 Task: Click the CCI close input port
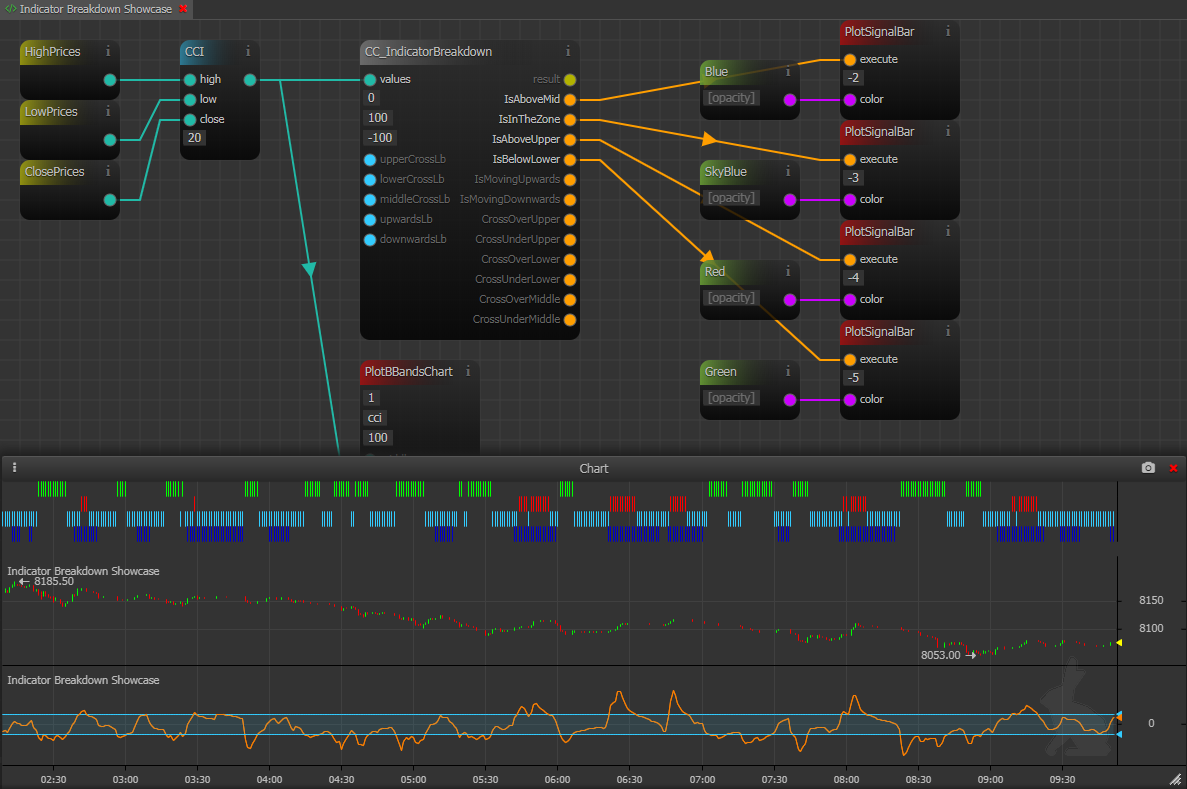coord(190,120)
